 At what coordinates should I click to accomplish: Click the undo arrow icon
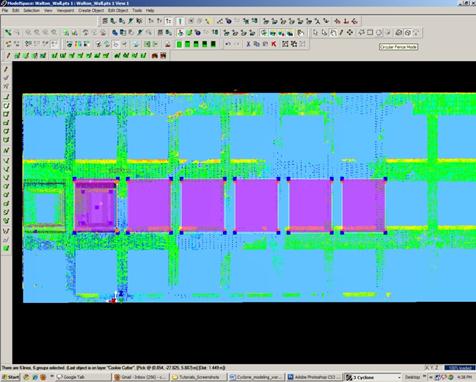pyautogui.click(x=228, y=44)
